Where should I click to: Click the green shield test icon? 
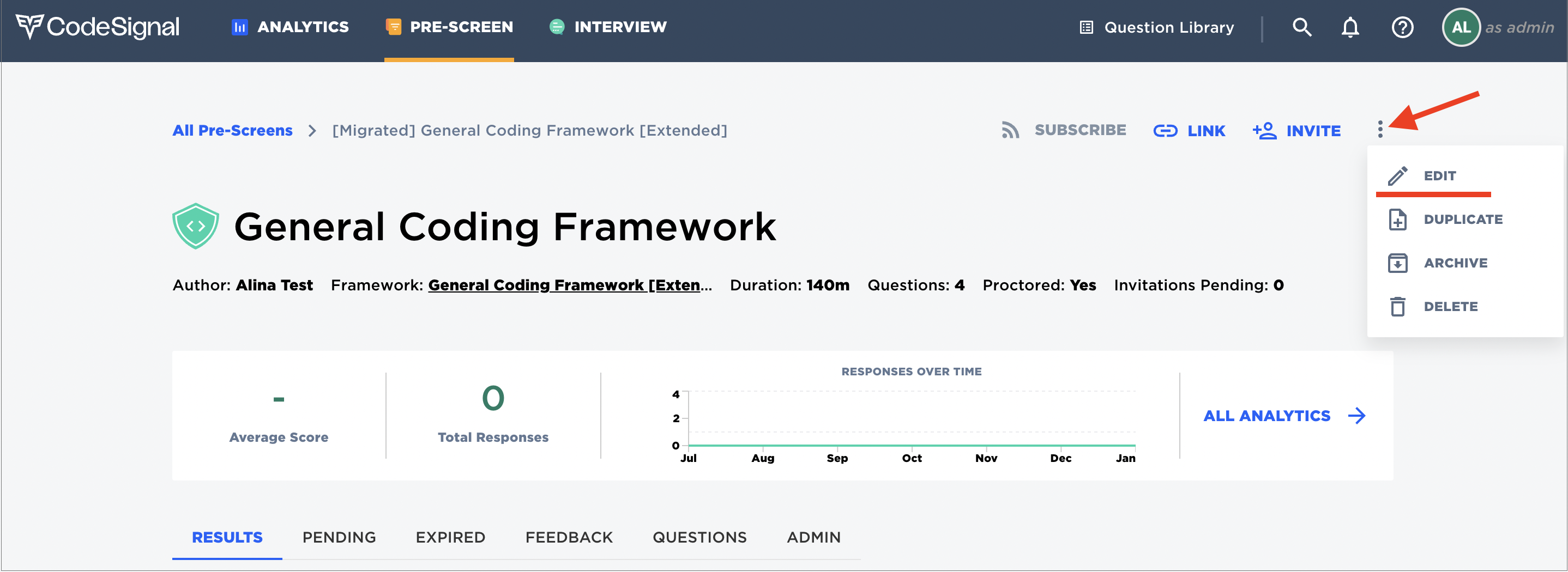[x=195, y=226]
